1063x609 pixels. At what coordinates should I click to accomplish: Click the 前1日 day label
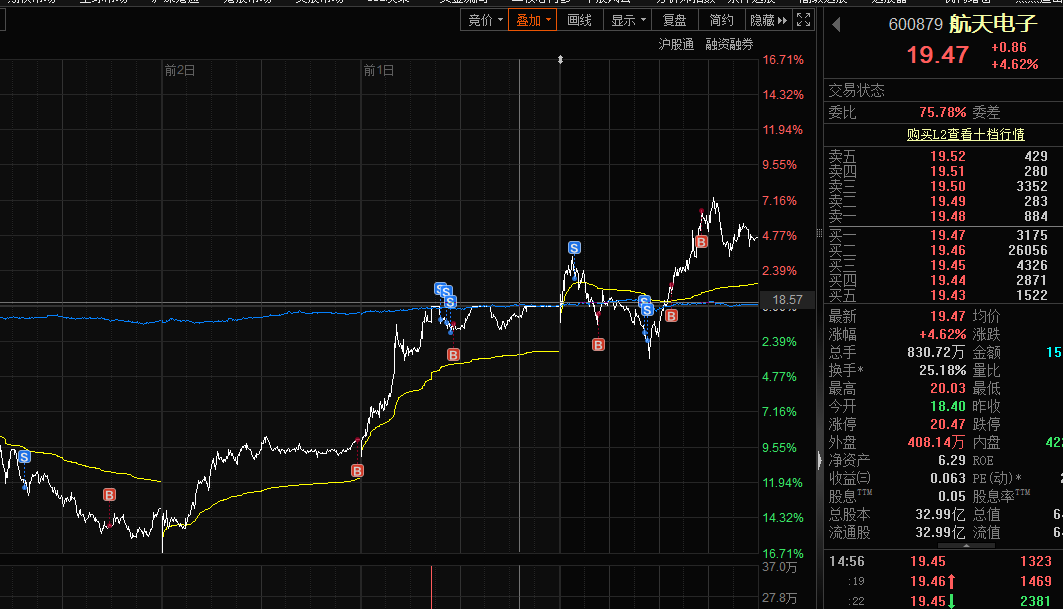[x=378, y=71]
